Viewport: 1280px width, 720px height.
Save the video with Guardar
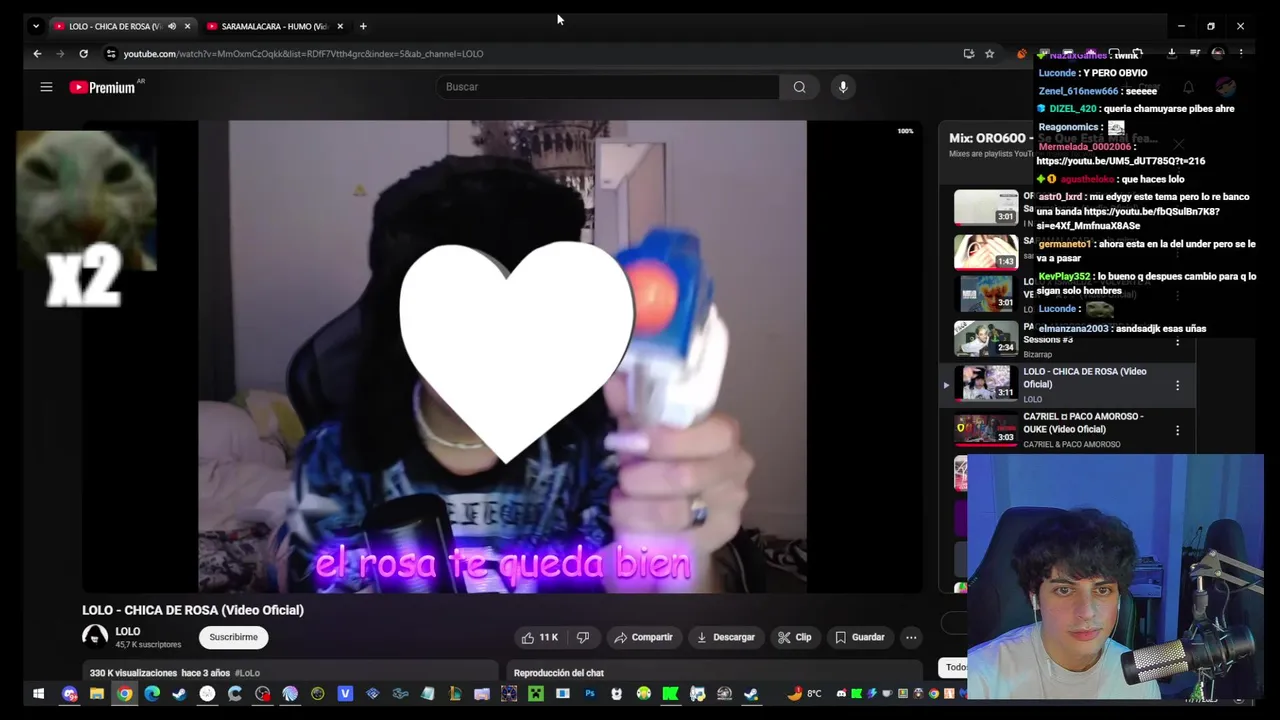[860, 637]
